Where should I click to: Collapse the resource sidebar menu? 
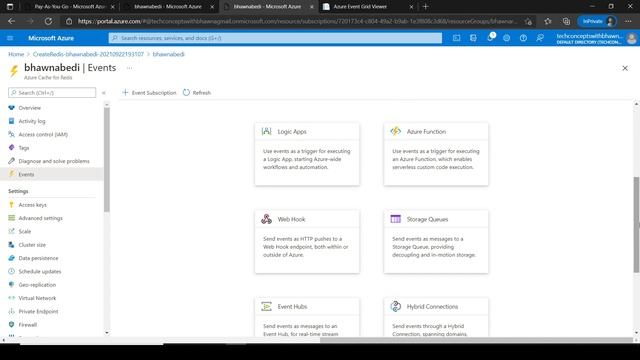tap(104, 93)
